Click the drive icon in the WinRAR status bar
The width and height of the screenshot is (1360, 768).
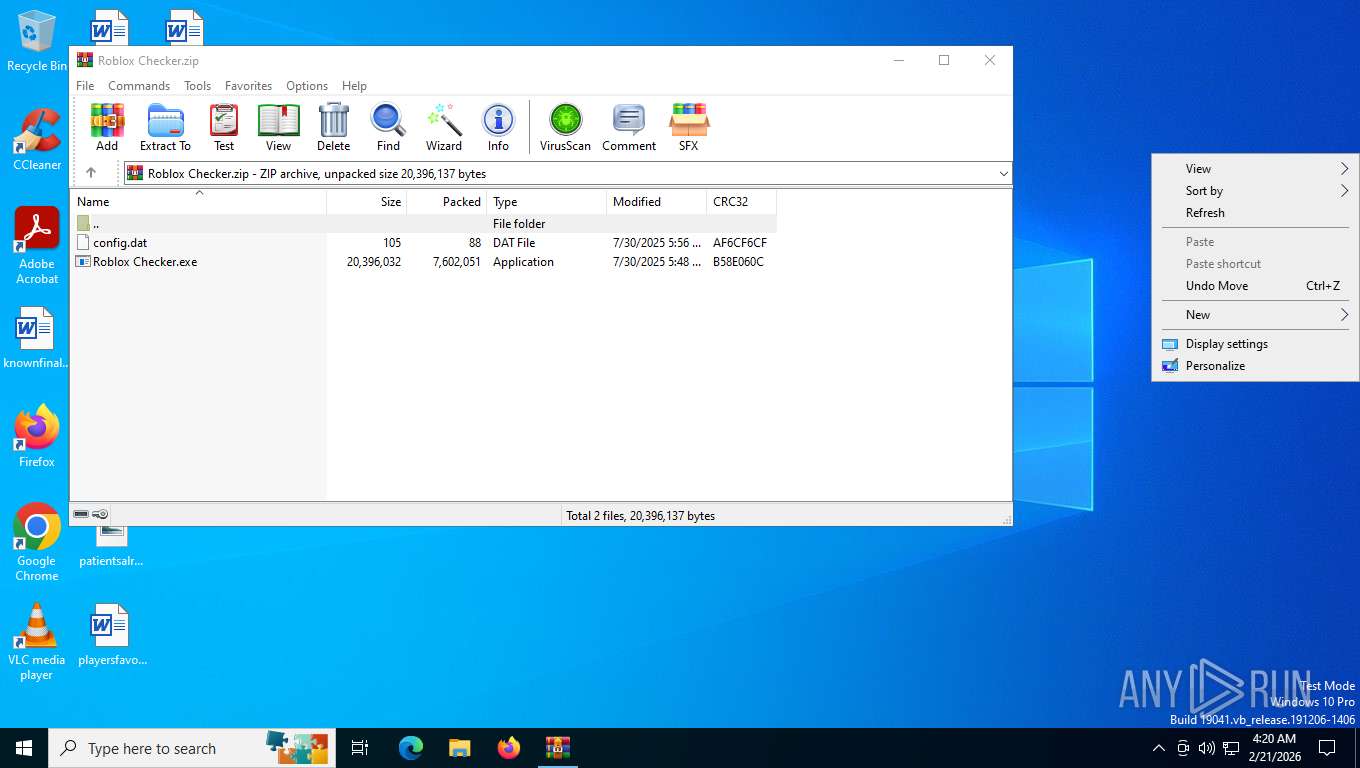point(81,514)
